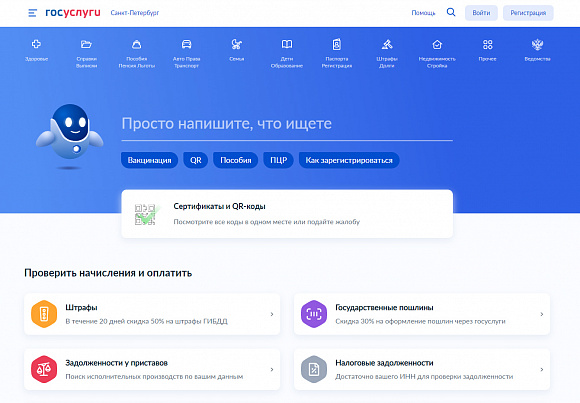The width and height of the screenshot is (580, 403).
Task: Open the Здоровье category icon
Action: click(36, 44)
